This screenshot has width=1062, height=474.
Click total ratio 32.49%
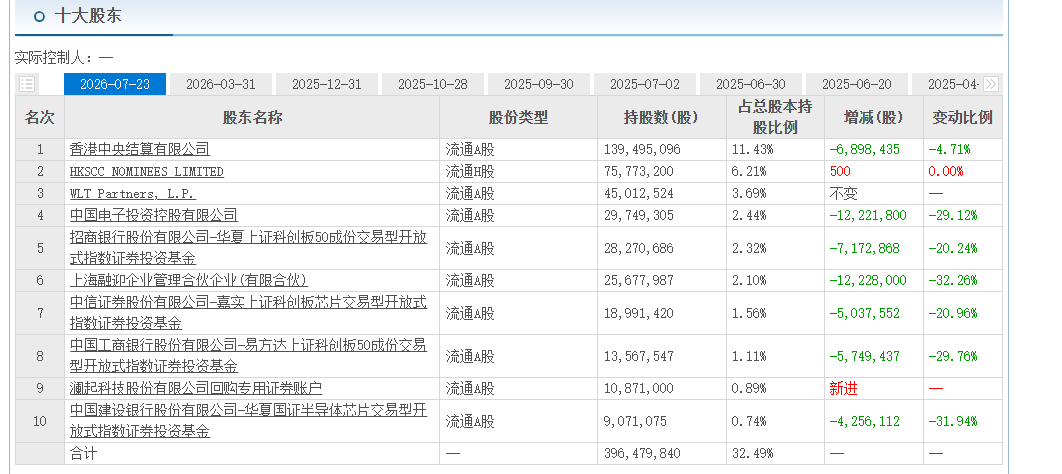click(x=752, y=454)
